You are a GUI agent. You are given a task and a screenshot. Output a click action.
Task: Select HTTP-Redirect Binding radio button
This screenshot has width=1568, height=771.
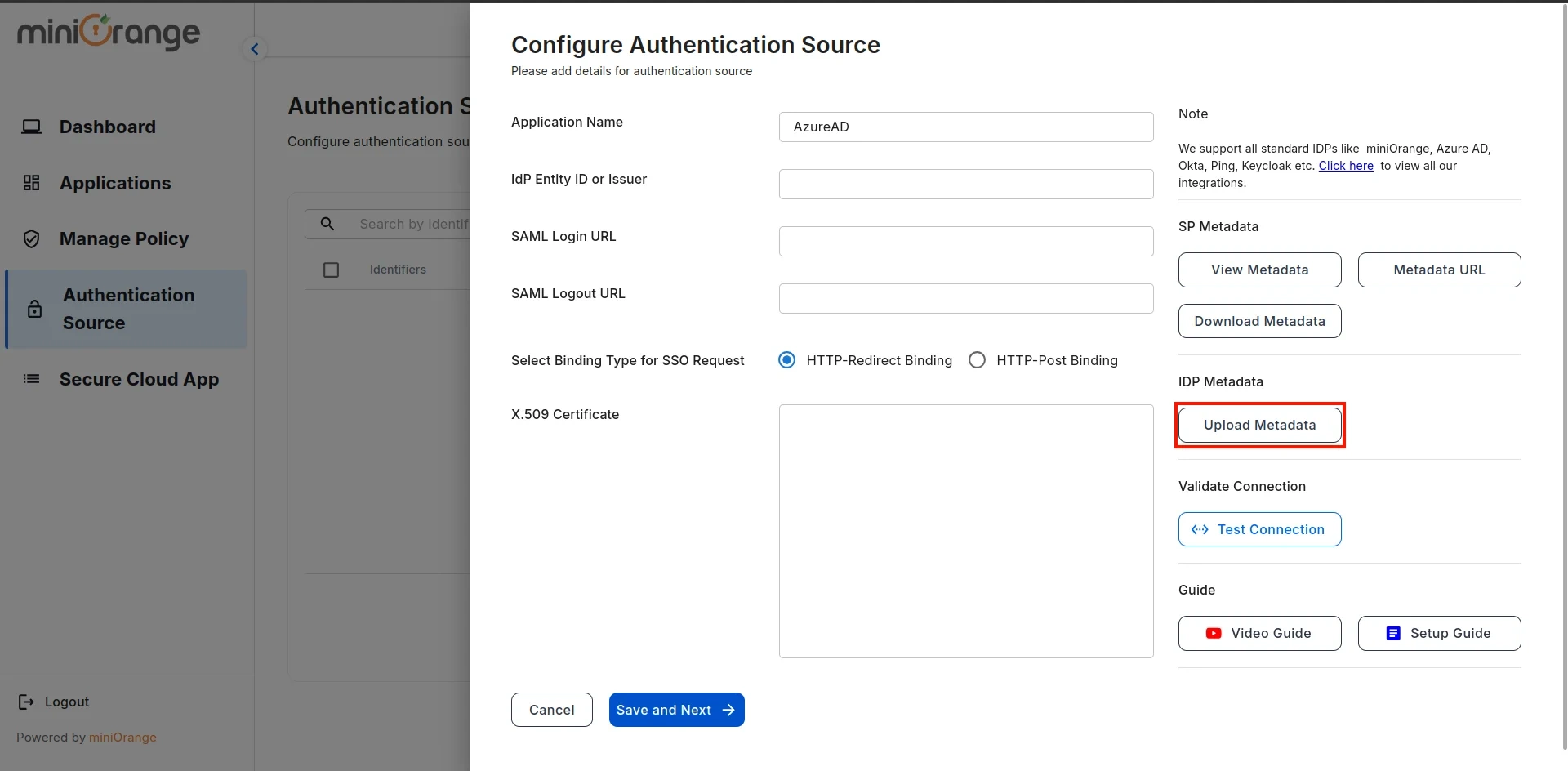tap(786, 359)
